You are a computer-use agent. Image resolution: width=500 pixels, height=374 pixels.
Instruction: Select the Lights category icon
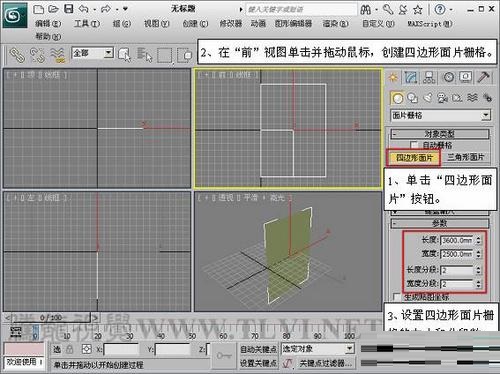click(428, 98)
